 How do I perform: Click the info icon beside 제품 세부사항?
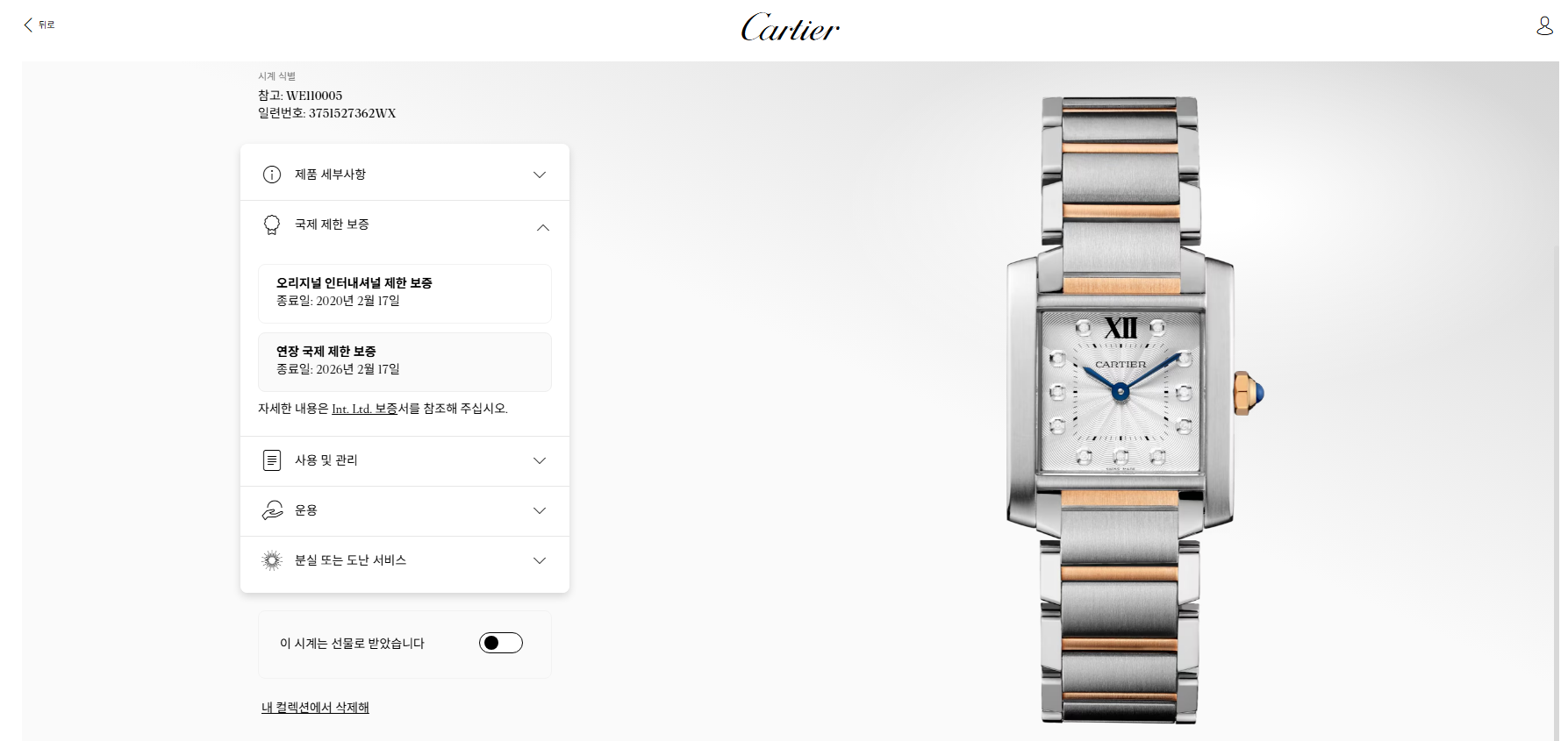[x=272, y=175]
